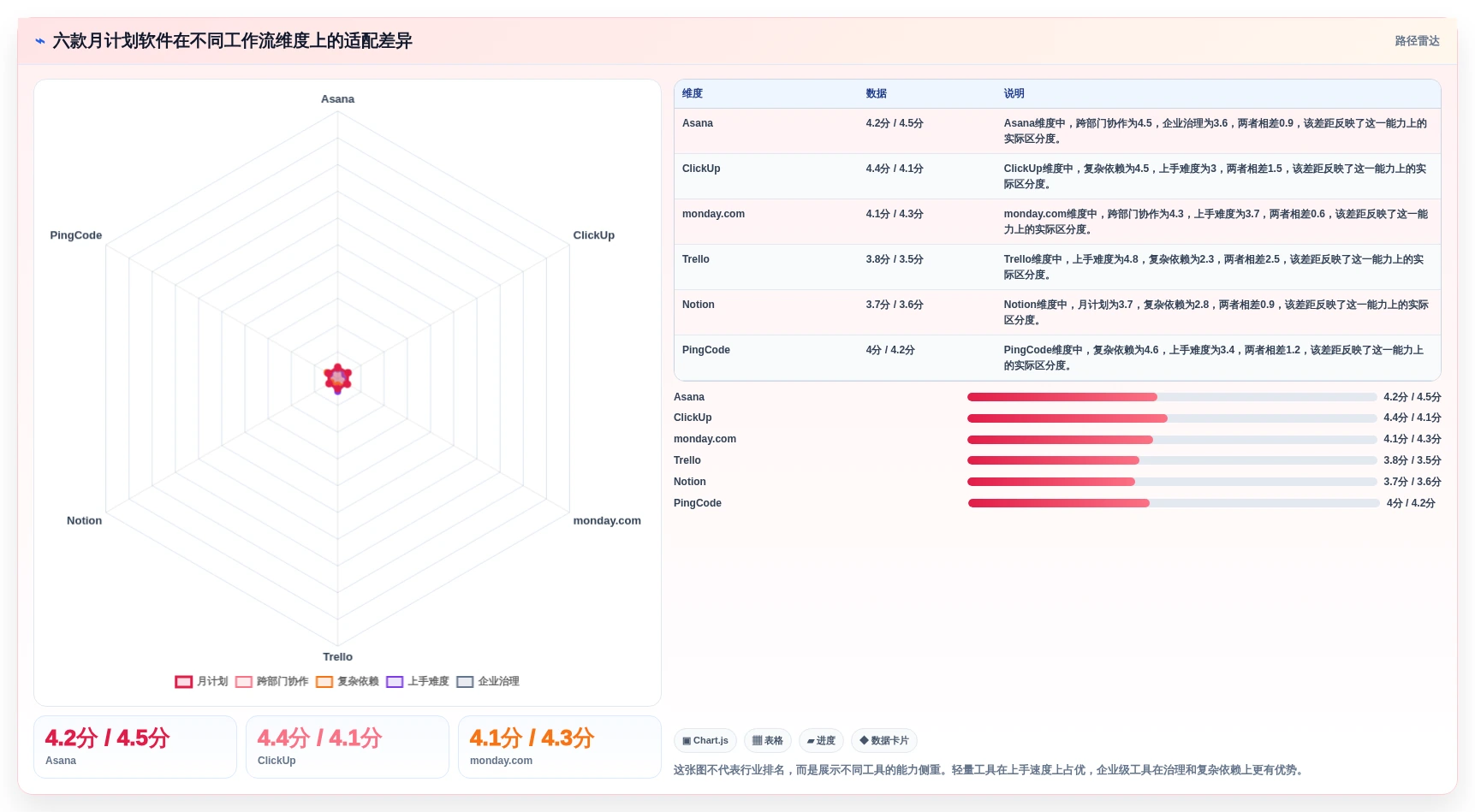
Task: Click the 数据 column header
Action: (x=876, y=93)
